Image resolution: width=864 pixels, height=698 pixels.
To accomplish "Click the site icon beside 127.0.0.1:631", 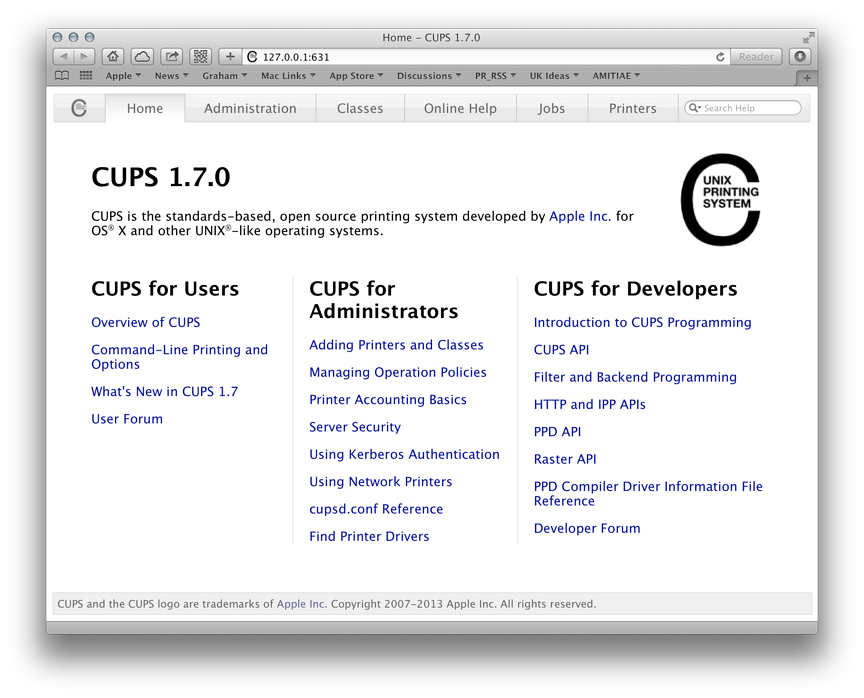I will (x=252, y=57).
